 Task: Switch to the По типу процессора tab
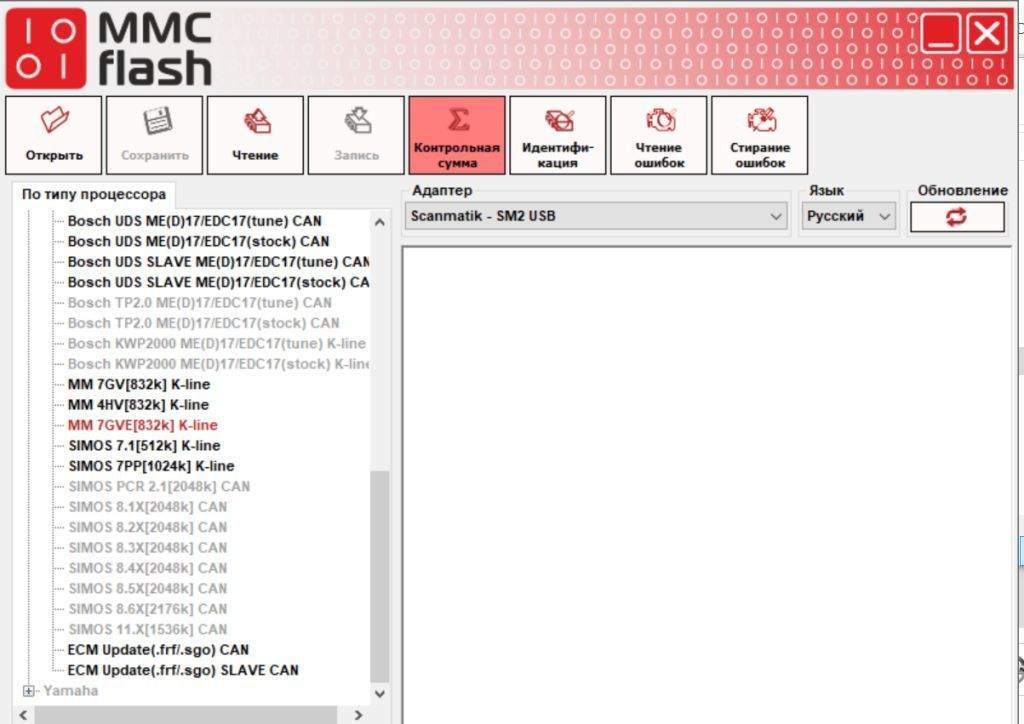(94, 195)
